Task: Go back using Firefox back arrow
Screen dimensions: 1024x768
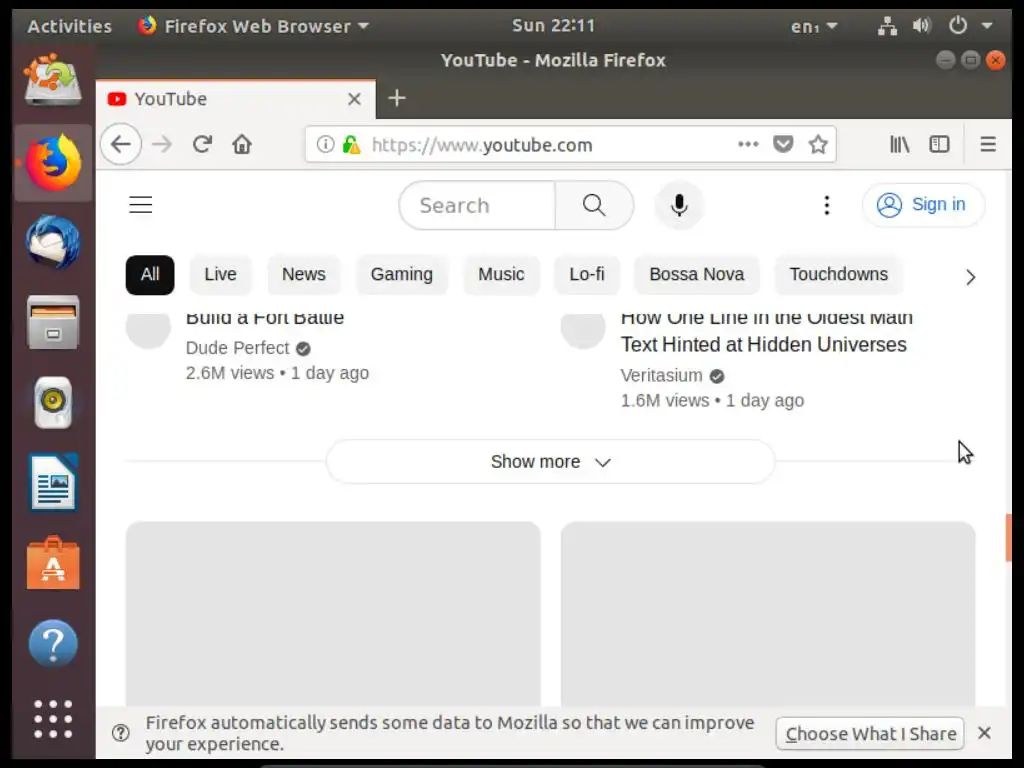Action: pyautogui.click(x=121, y=144)
